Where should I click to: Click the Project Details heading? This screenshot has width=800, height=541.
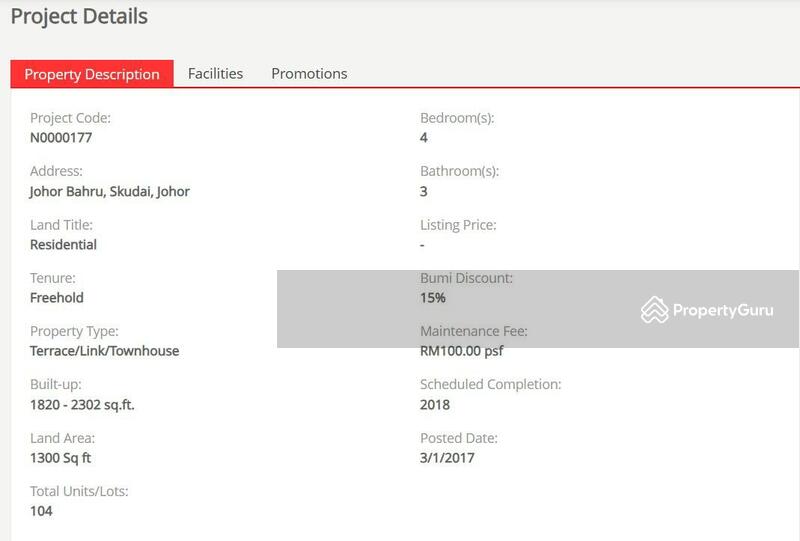click(x=79, y=17)
